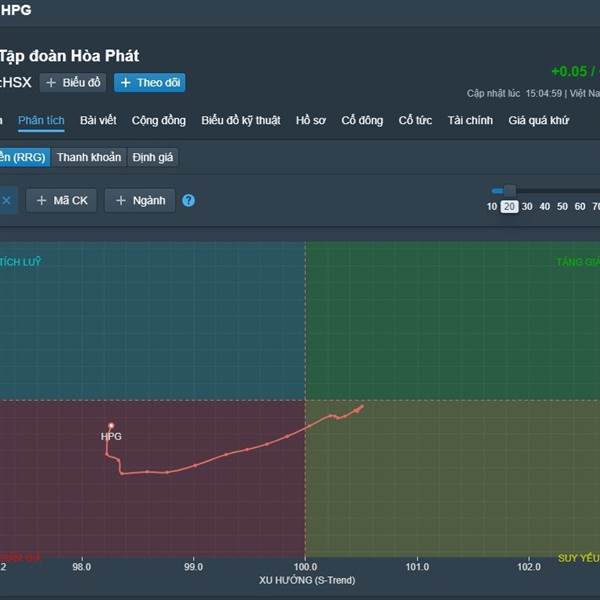Screen dimensions: 600x600
Task: Follow stock with Theo dõi button
Action: coord(150,83)
